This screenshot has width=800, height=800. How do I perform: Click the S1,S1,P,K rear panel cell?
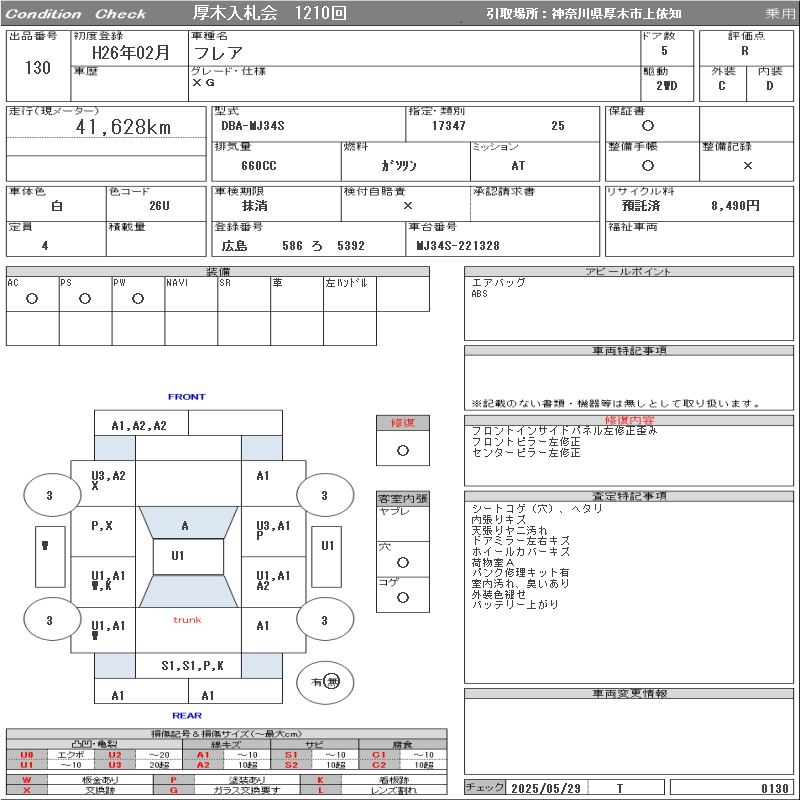tap(193, 665)
